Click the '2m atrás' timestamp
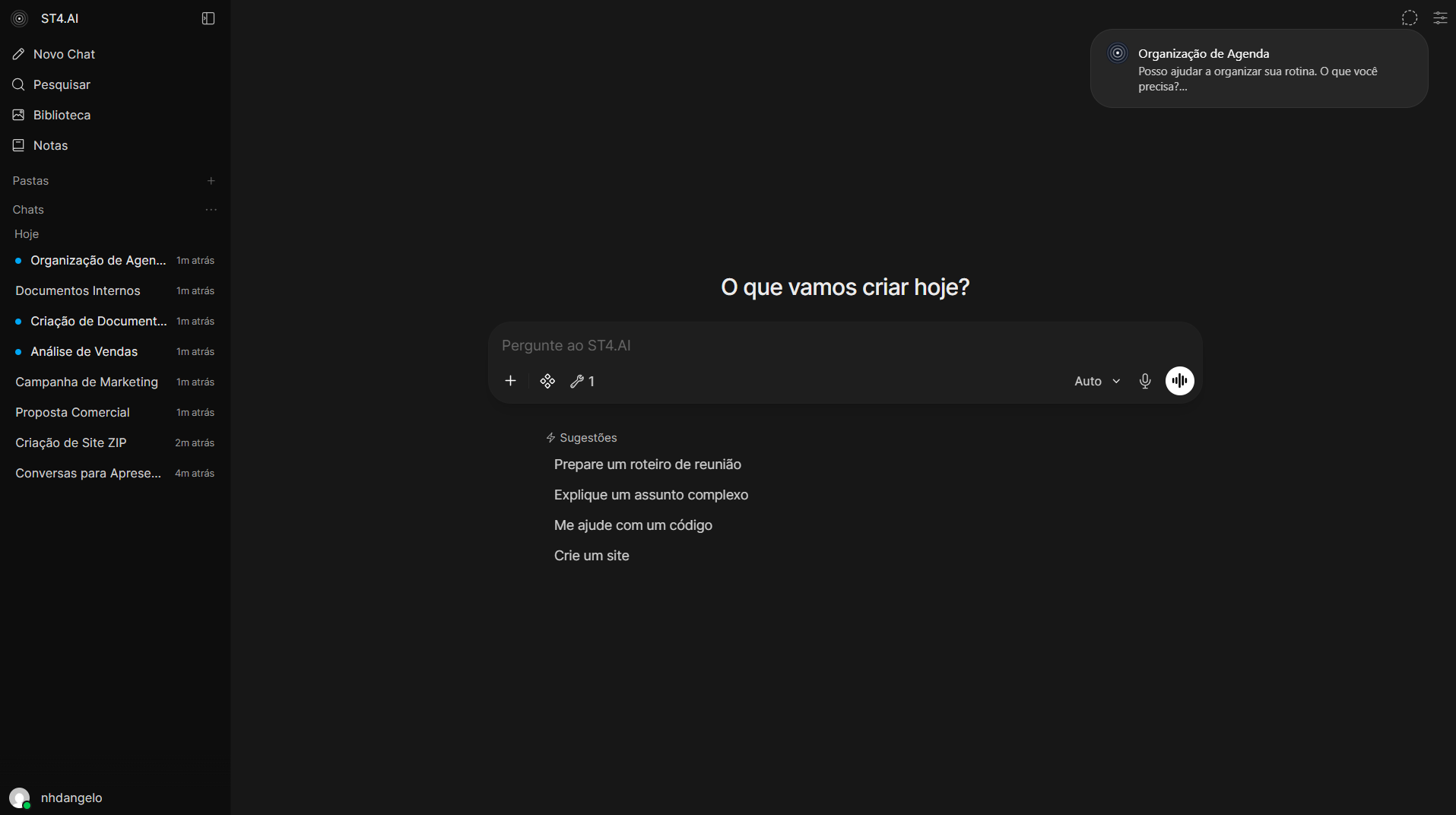The height and width of the screenshot is (815, 1456). [195, 442]
